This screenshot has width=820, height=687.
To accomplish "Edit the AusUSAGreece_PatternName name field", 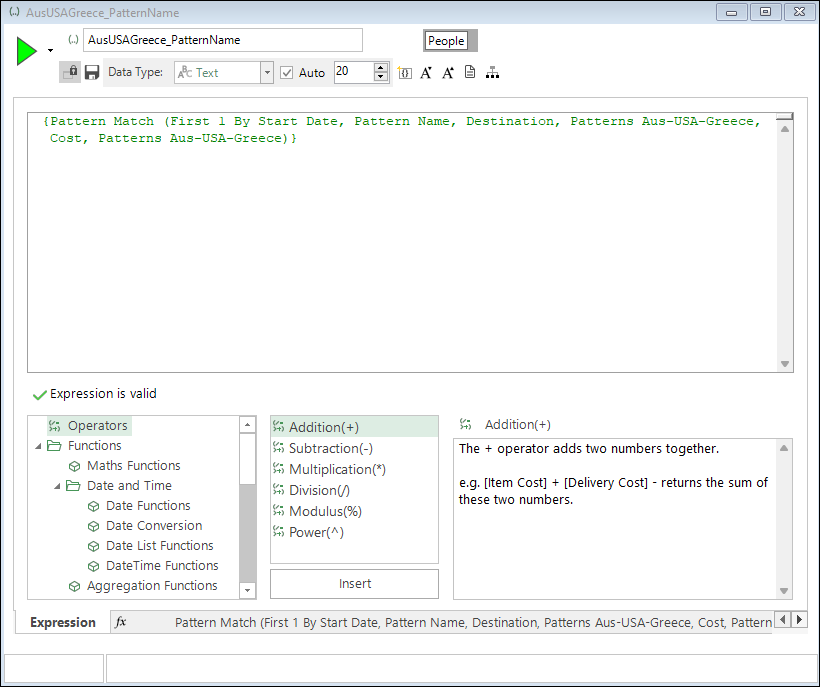I will coord(223,40).
